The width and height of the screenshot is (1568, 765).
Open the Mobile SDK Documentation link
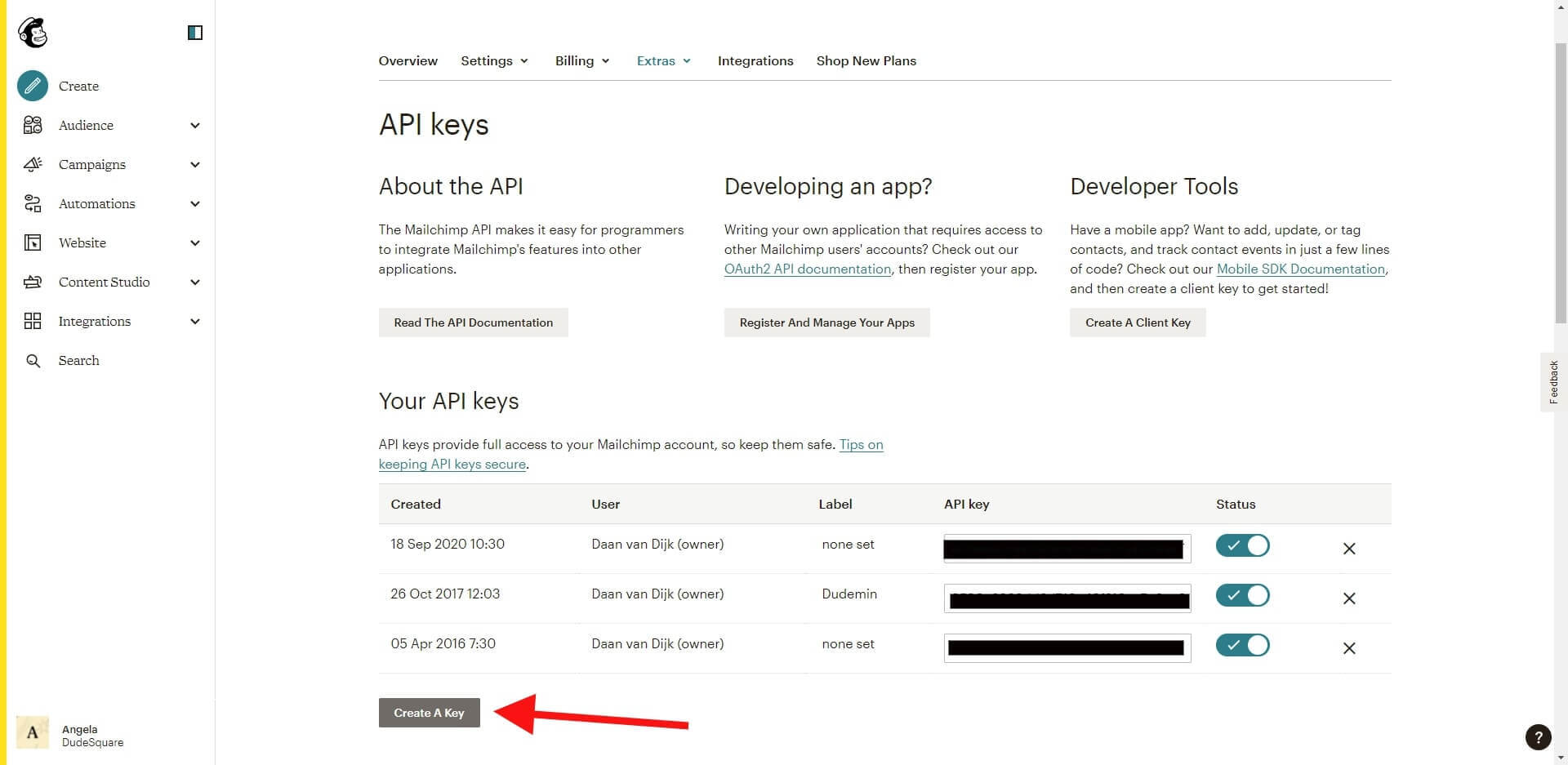coord(1301,269)
